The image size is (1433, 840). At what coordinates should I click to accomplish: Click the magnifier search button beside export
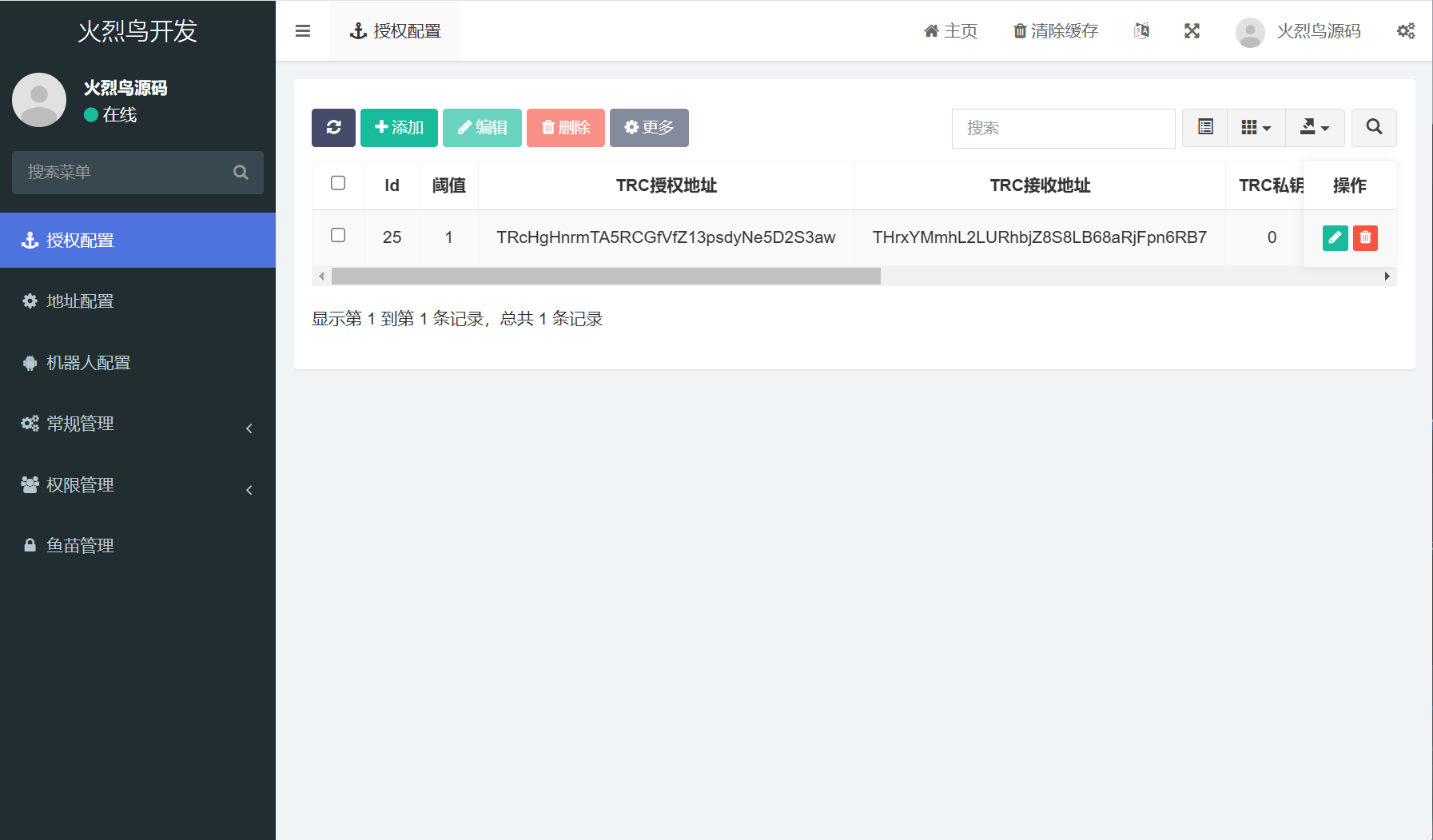pyautogui.click(x=1374, y=128)
